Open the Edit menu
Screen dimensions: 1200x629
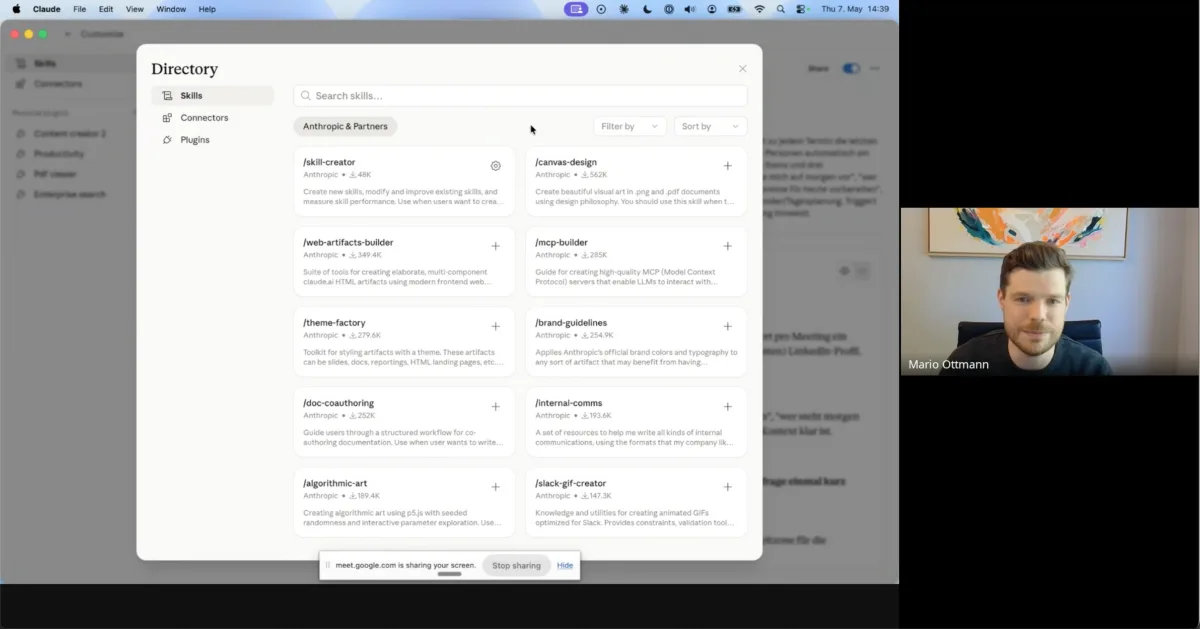[106, 9]
